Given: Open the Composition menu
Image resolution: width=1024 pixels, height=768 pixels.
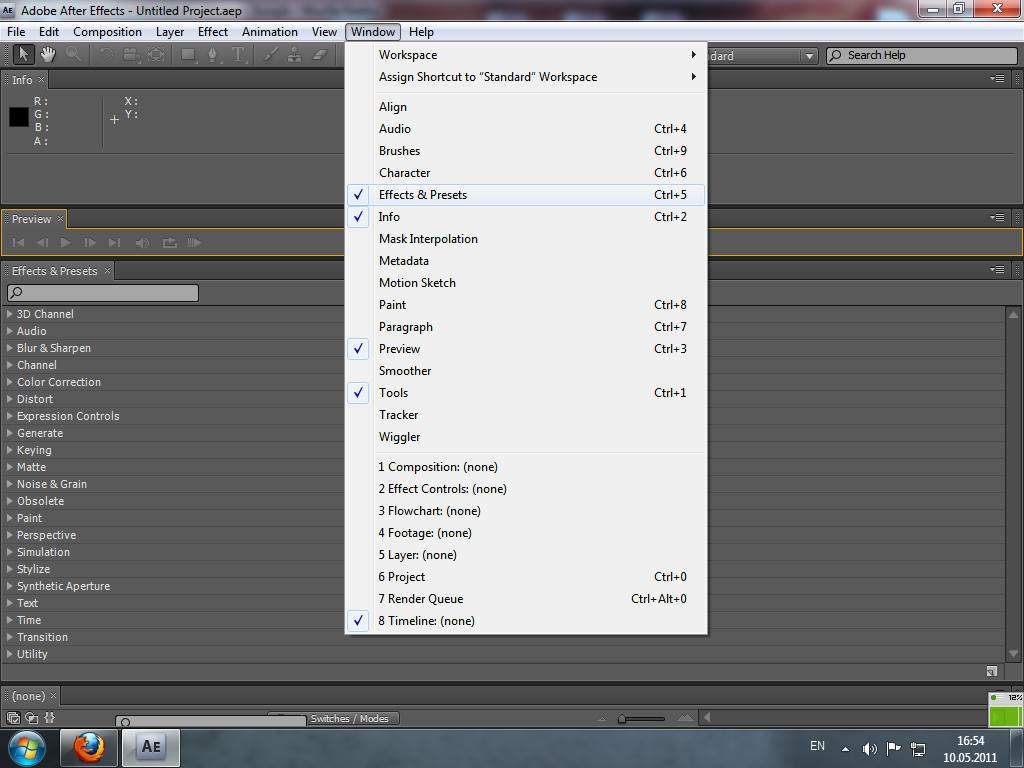Looking at the screenshot, I should click(107, 31).
